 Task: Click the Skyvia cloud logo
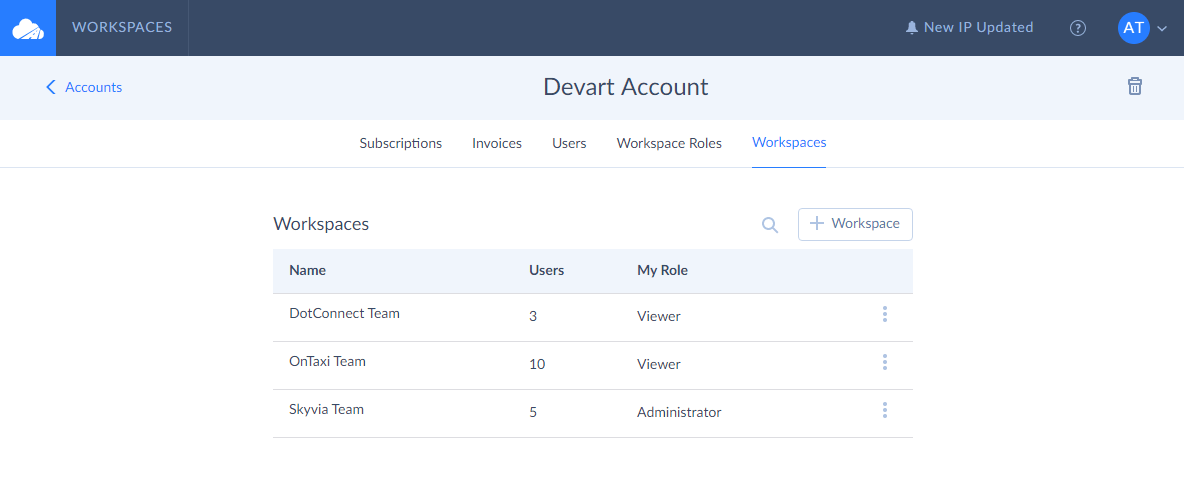[x=28, y=28]
